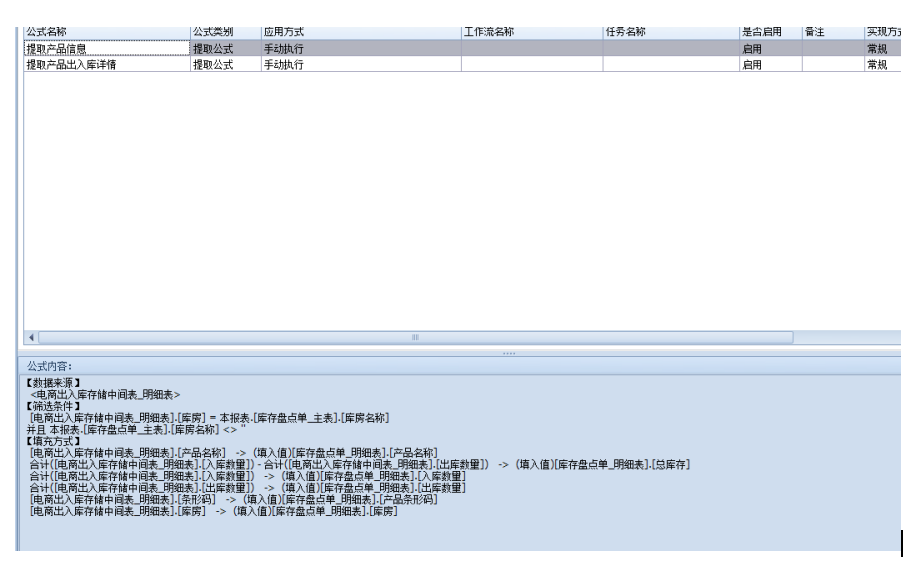Screen dimensions: 916x569
Task: Click the left arrow of horizontal scrollbar
Action: pyautogui.click(x=30, y=337)
